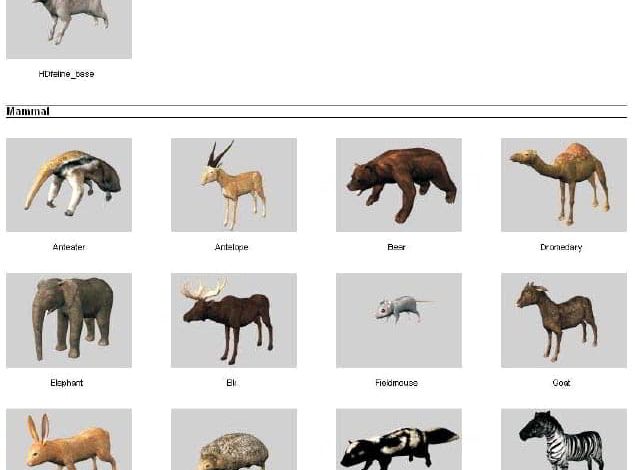The image size is (635, 470).
Task: Click the Bear caption text
Action: (396, 247)
